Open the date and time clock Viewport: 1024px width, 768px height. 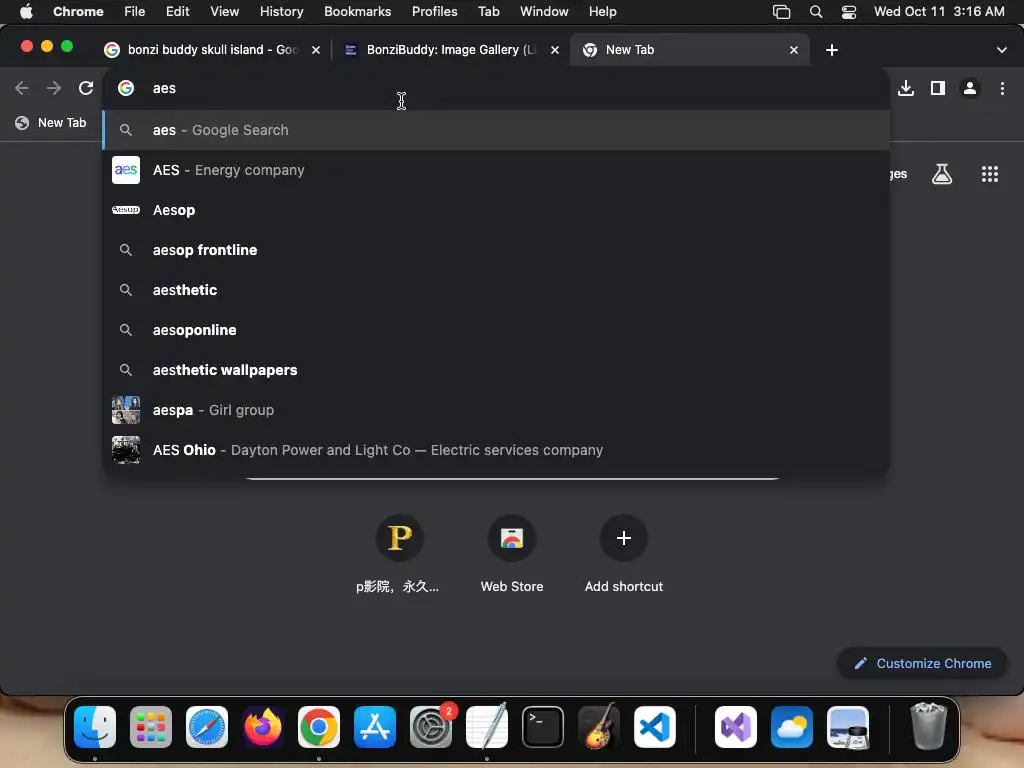coord(939,12)
